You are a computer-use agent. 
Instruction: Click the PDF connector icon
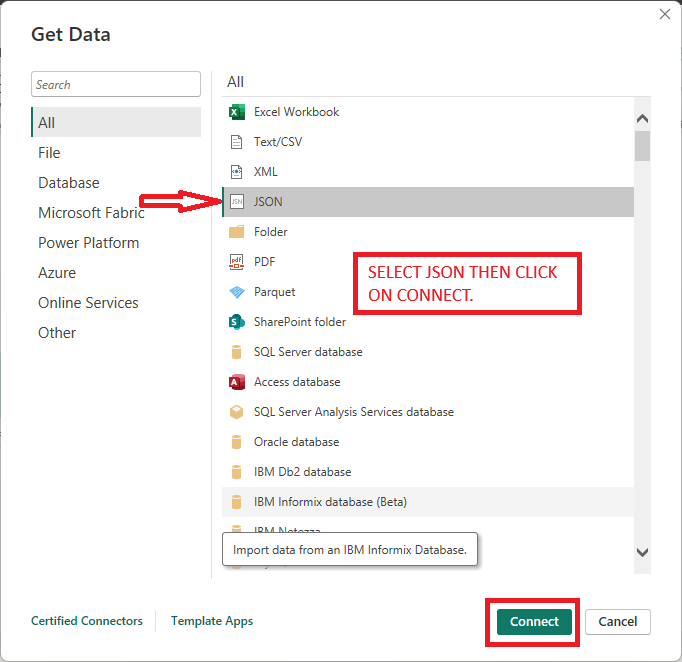[x=237, y=262]
